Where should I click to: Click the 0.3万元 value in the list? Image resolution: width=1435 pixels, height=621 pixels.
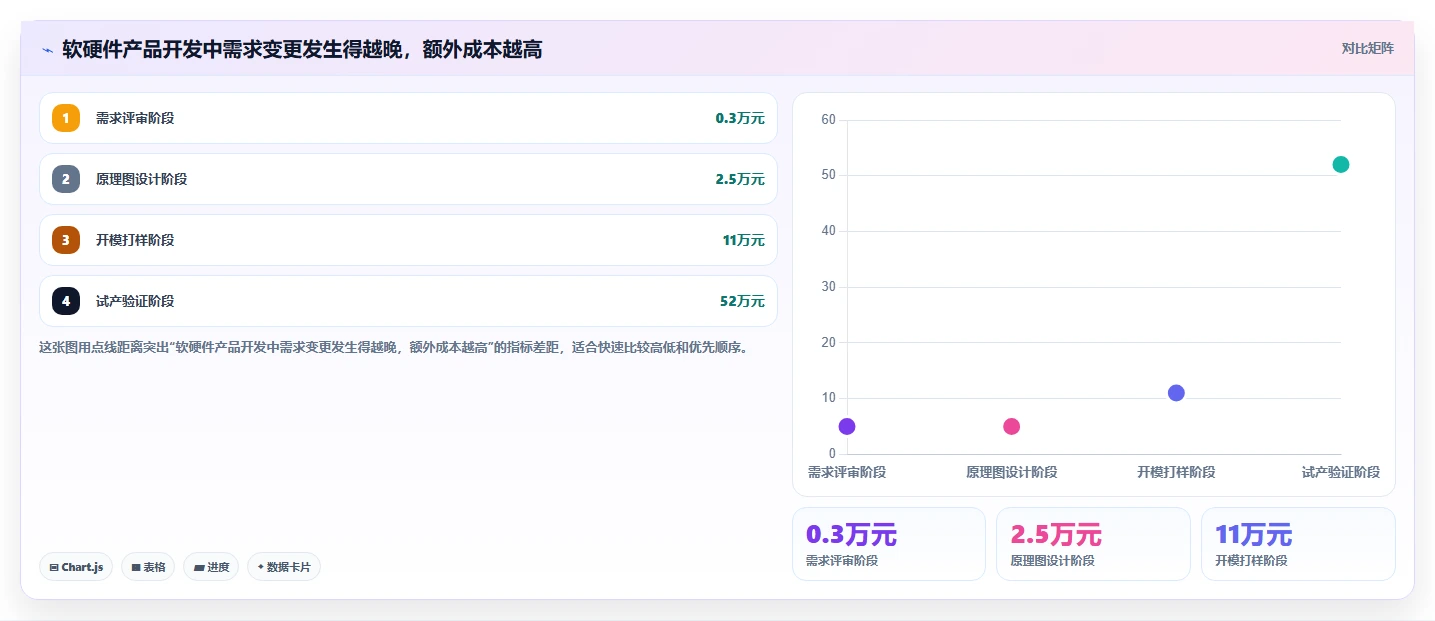[x=740, y=118]
